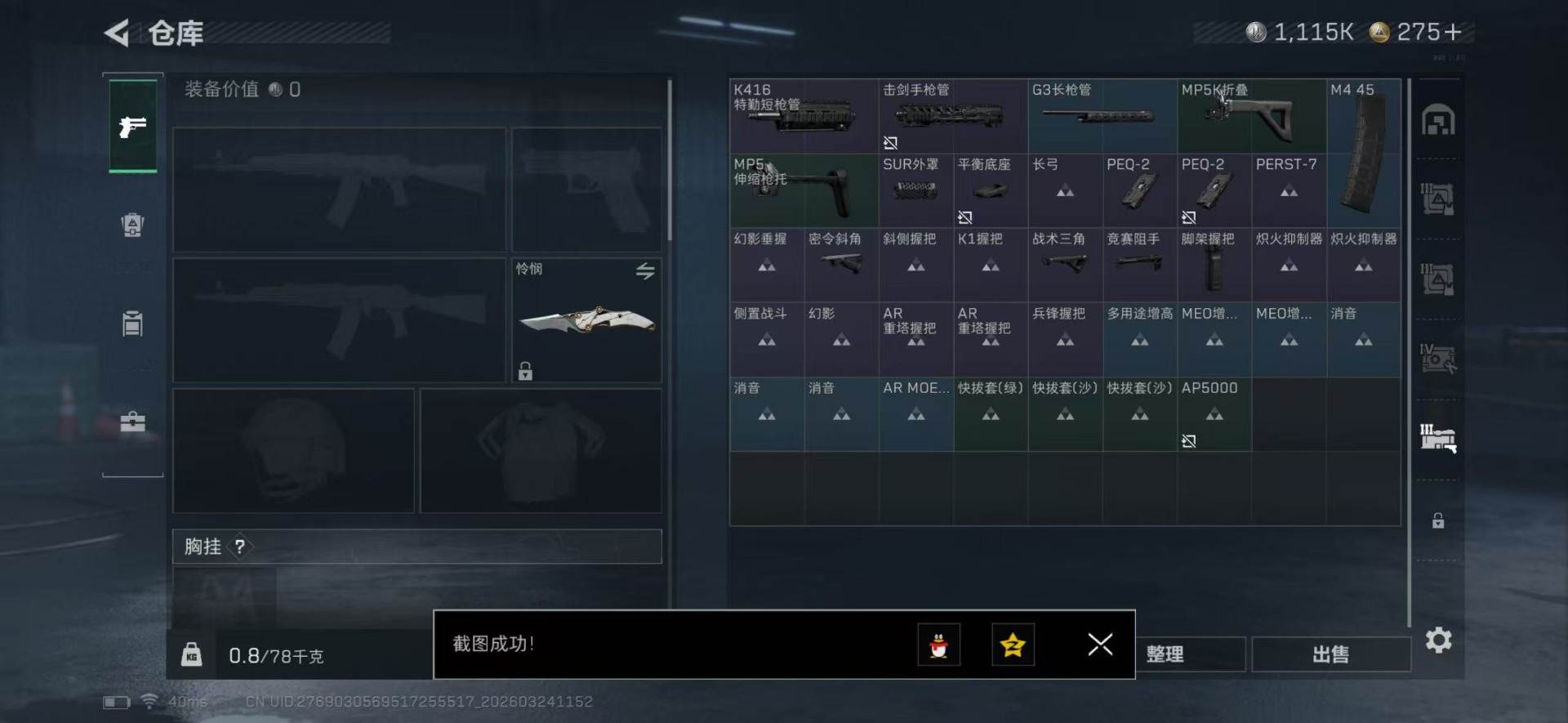
Task: Open settings gear beside 出售
Action: (x=1439, y=640)
